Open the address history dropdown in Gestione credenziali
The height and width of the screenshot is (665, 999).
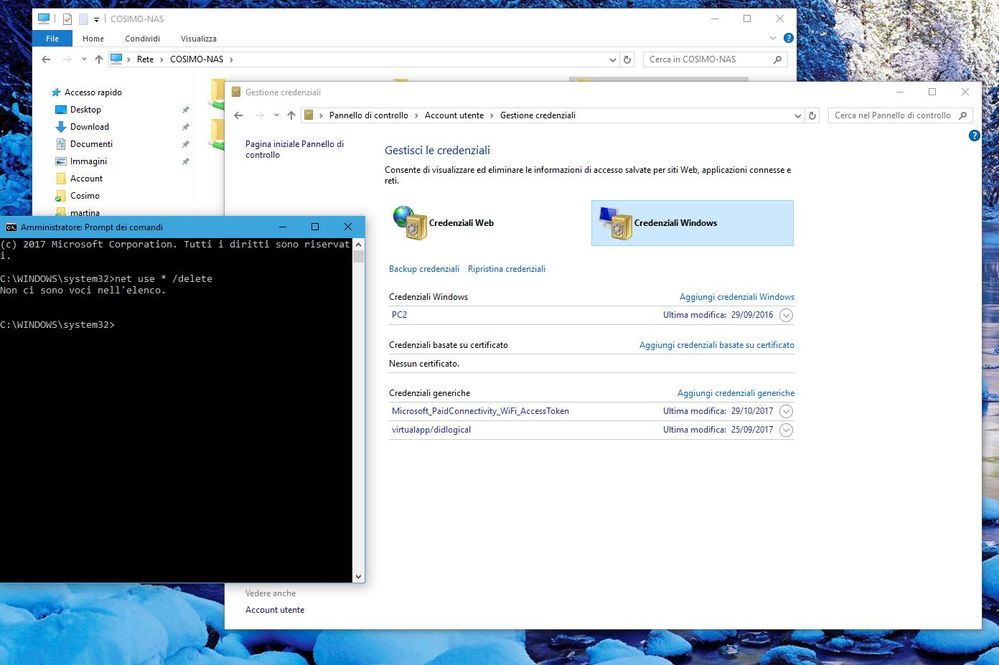point(797,115)
